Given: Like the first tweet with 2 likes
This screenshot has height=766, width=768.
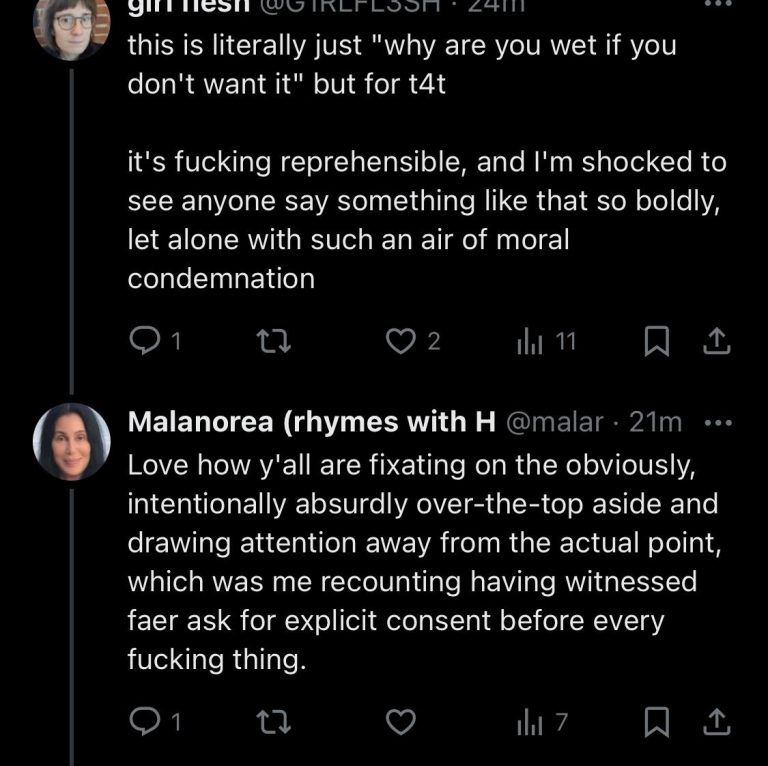Looking at the screenshot, I should tap(401, 342).
